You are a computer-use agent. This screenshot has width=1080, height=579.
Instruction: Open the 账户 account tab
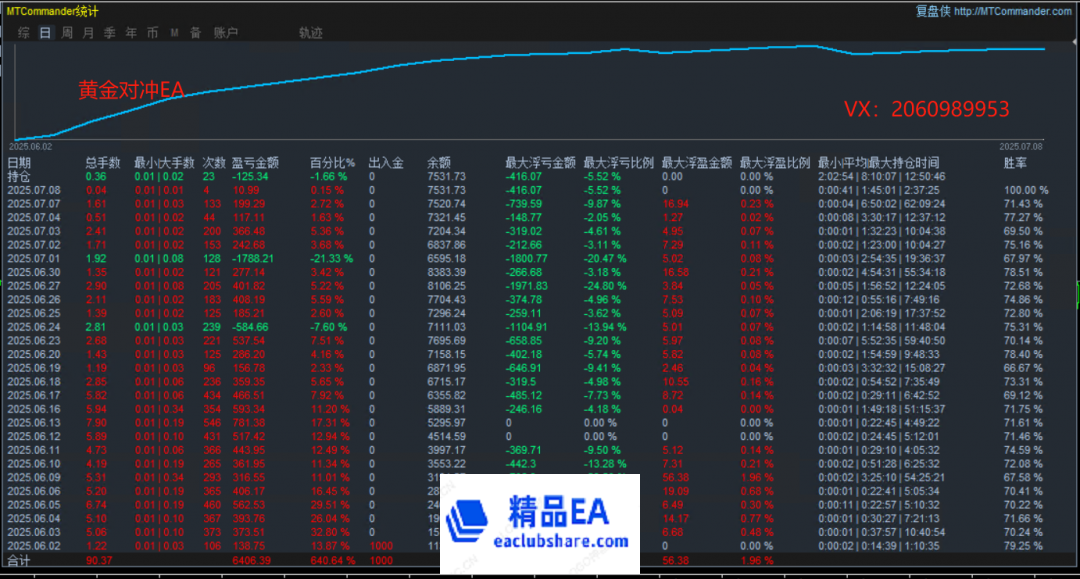tap(226, 33)
